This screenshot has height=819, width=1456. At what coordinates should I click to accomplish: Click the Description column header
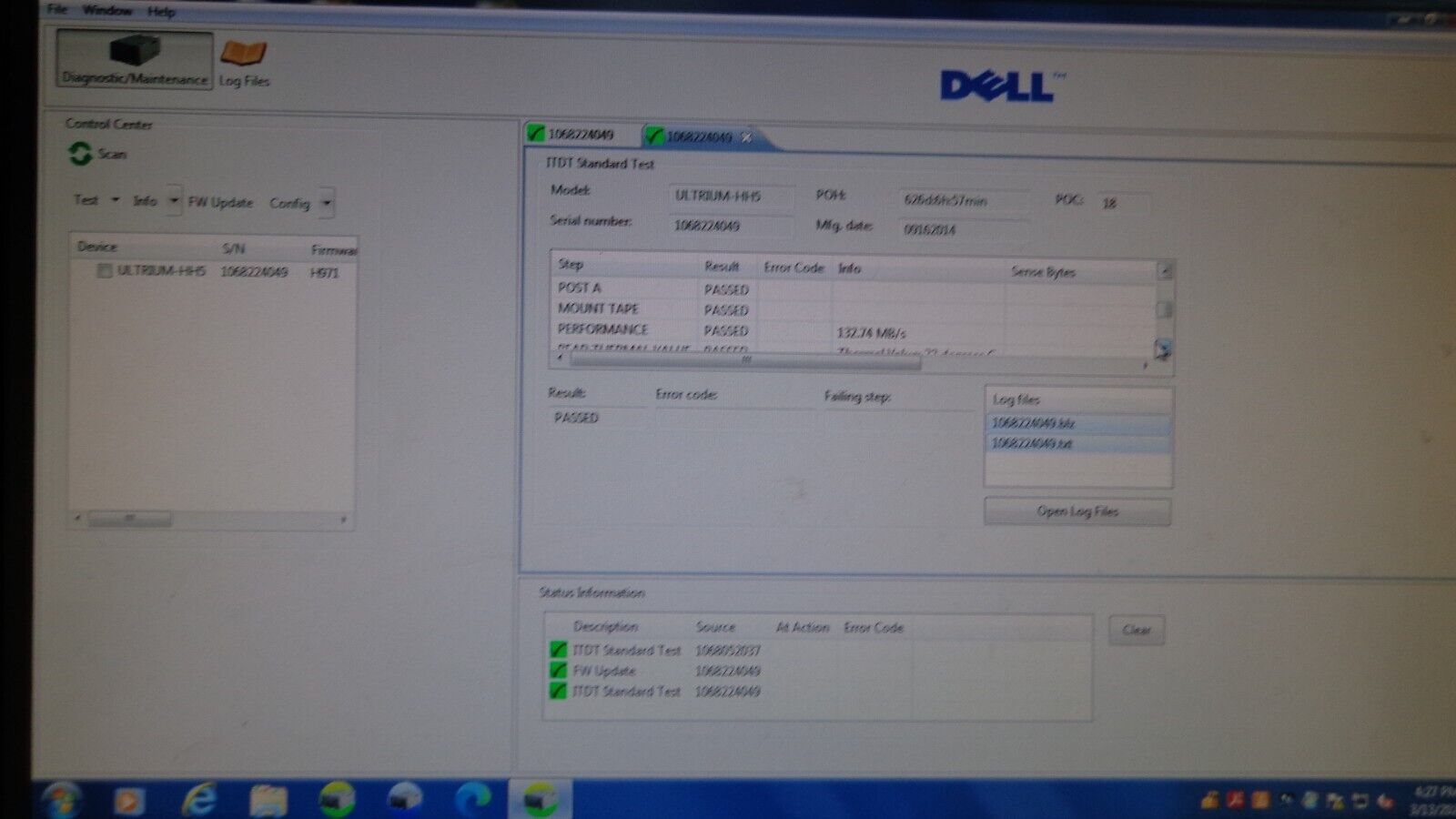click(606, 626)
